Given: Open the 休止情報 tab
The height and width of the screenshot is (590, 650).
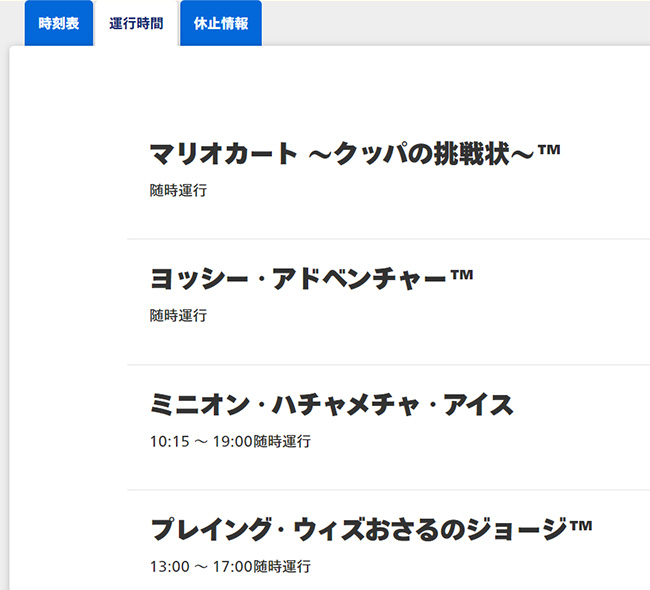Looking at the screenshot, I should coord(221,23).
